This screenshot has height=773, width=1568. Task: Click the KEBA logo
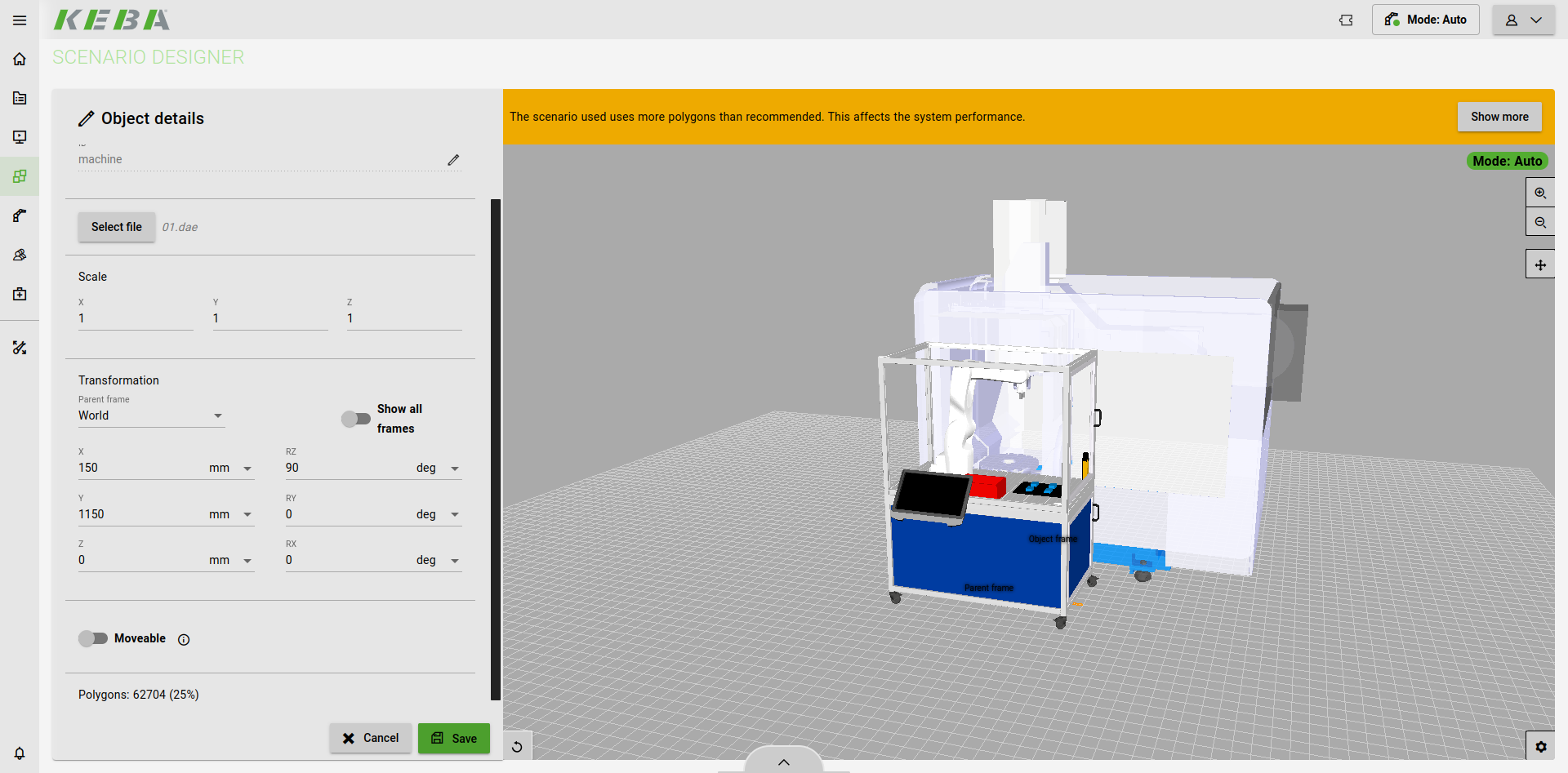(x=112, y=20)
